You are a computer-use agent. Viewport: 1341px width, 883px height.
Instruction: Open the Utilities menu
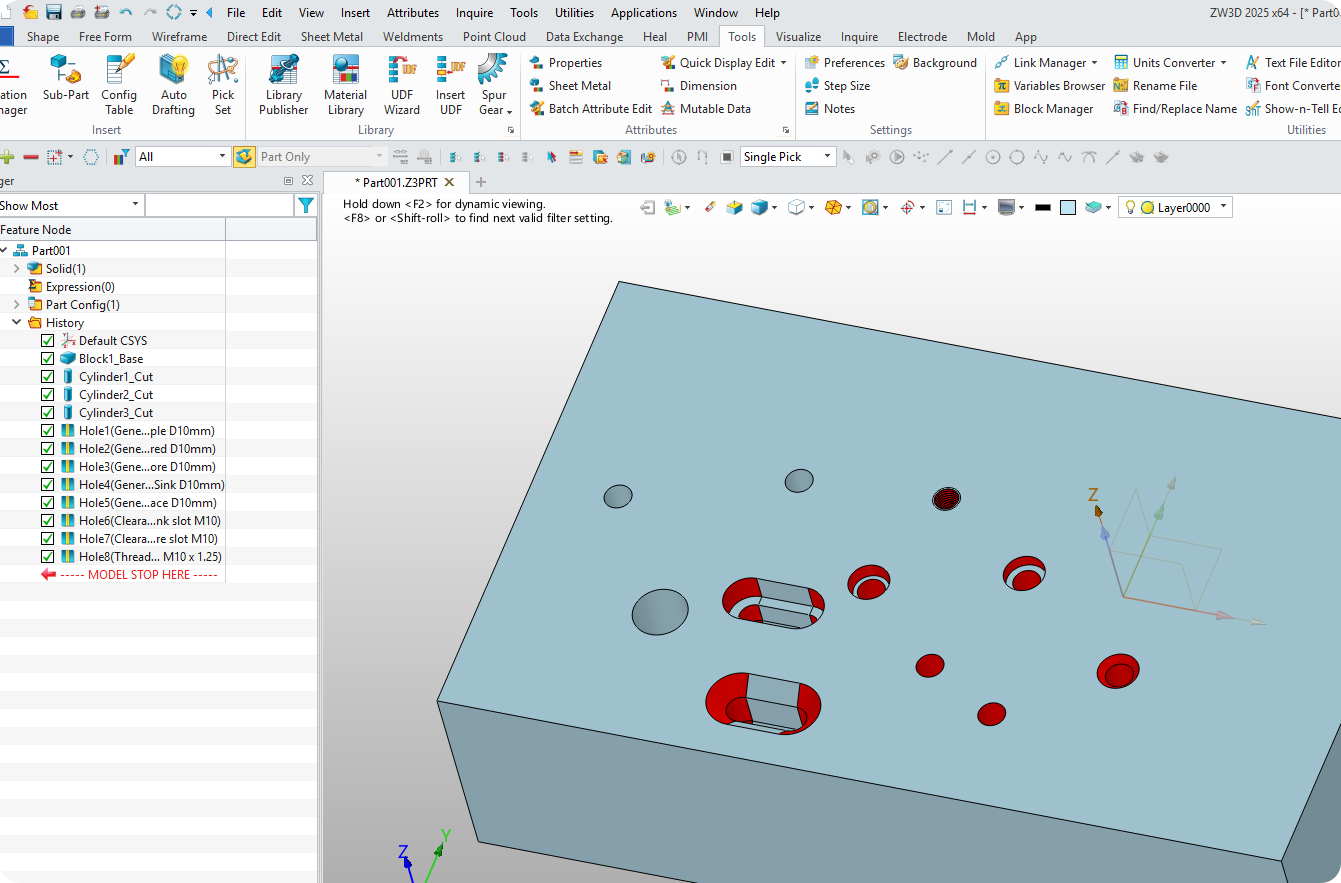click(x=574, y=13)
